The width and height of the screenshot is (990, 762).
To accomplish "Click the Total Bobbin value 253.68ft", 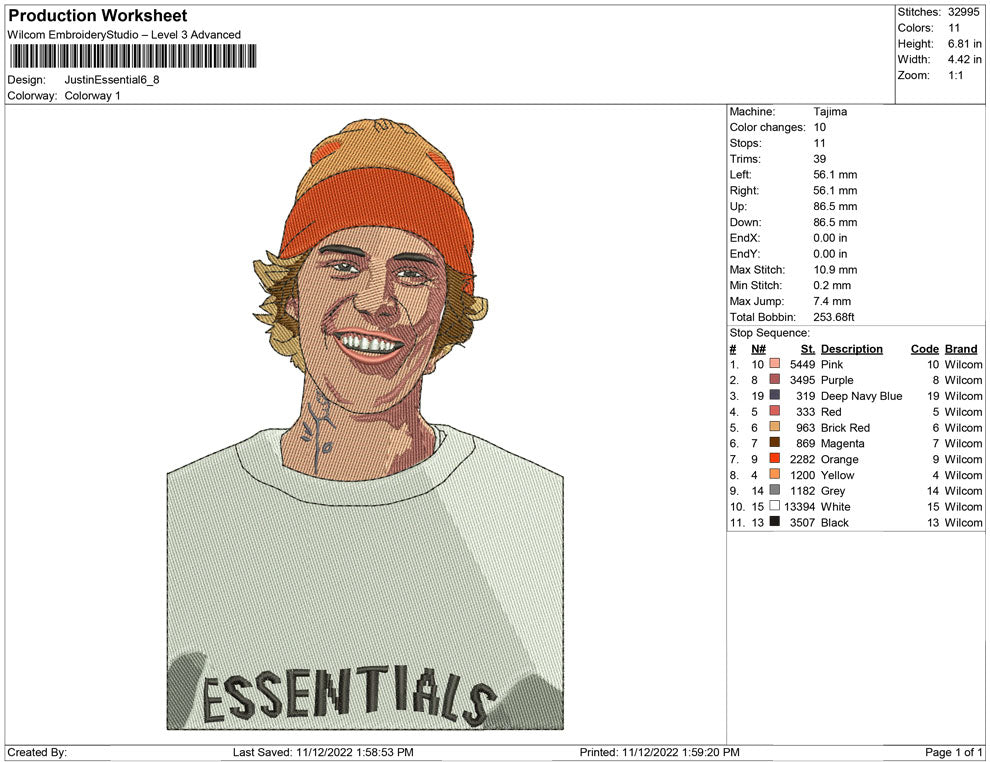I will point(833,317).
